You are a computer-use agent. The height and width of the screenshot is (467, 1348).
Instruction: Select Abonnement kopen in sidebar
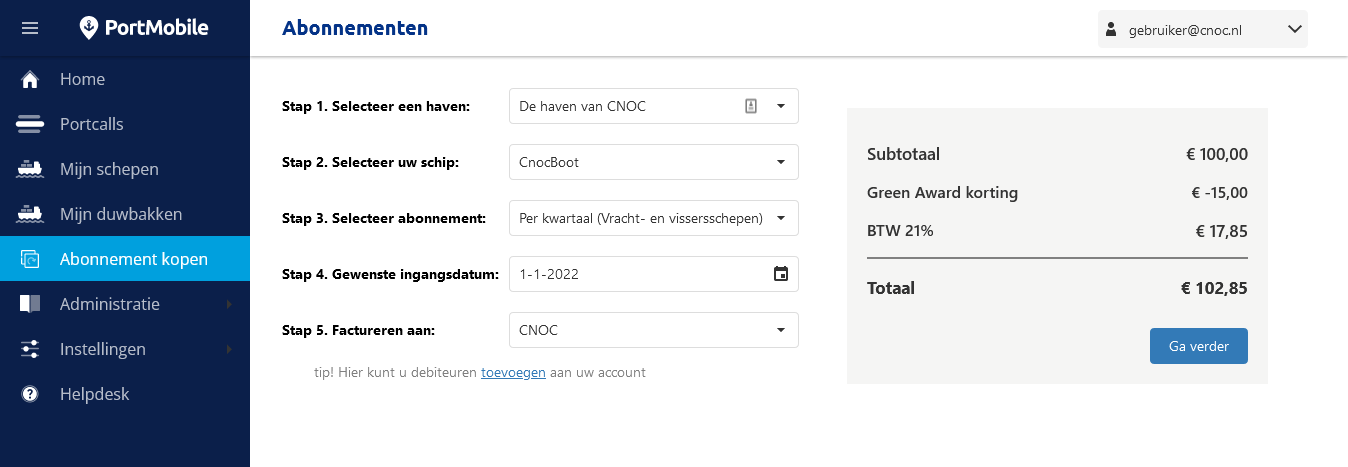click(125, 259)
